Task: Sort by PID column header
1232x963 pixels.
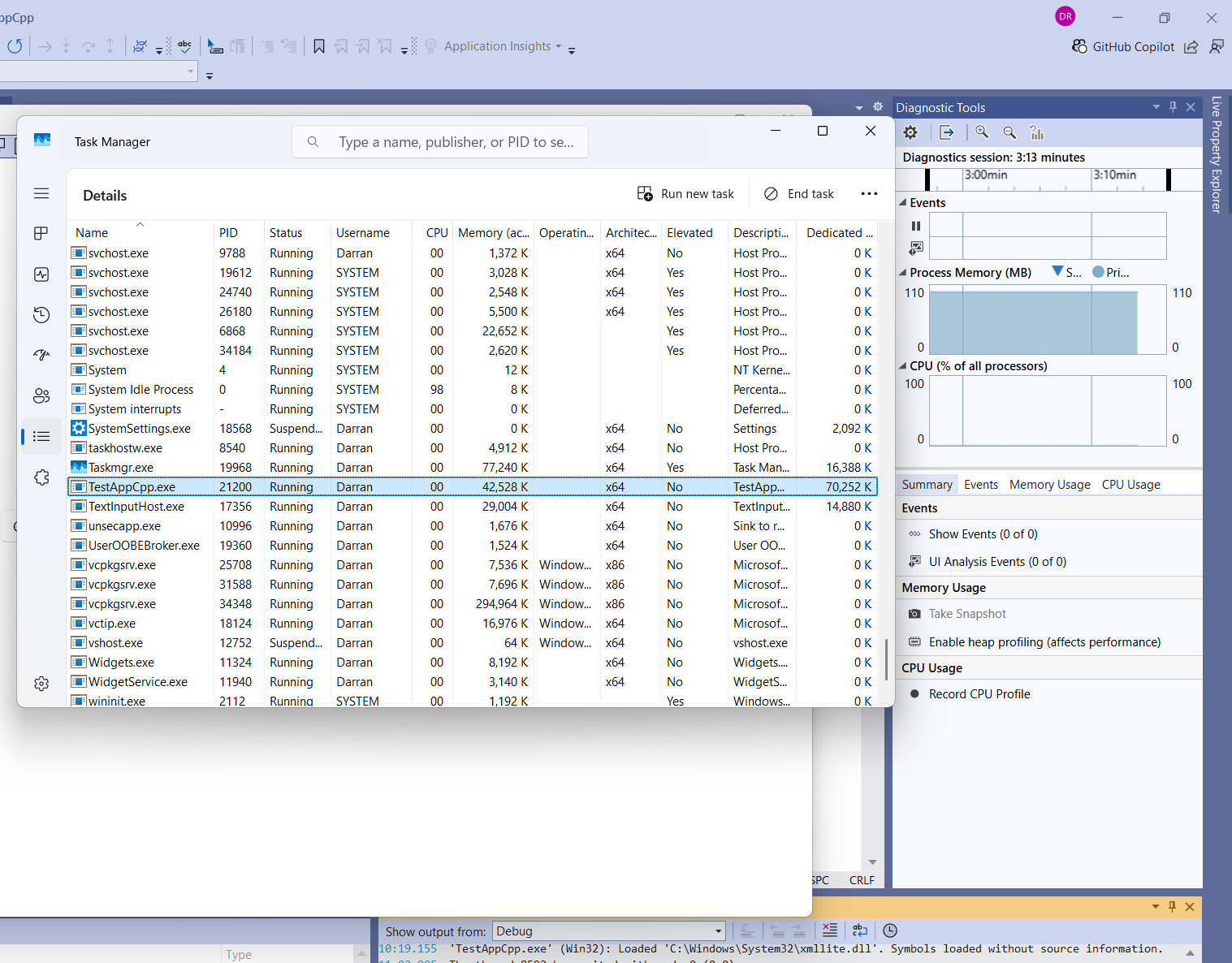Action: click(x=239, y=233)
